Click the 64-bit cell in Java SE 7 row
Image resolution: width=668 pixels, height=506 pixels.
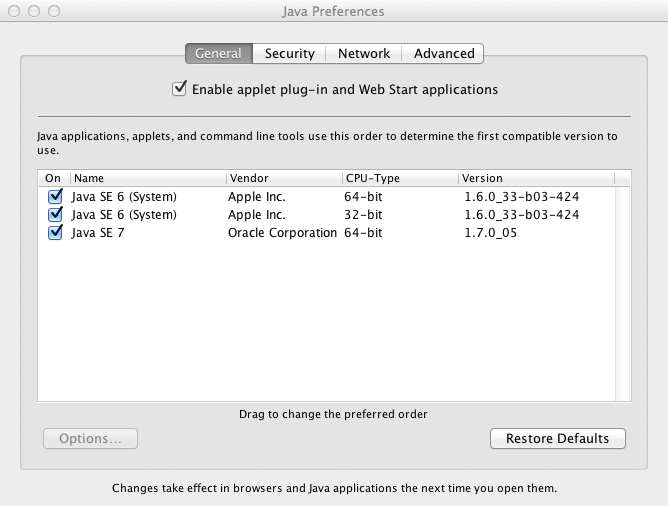click(363, 233)
